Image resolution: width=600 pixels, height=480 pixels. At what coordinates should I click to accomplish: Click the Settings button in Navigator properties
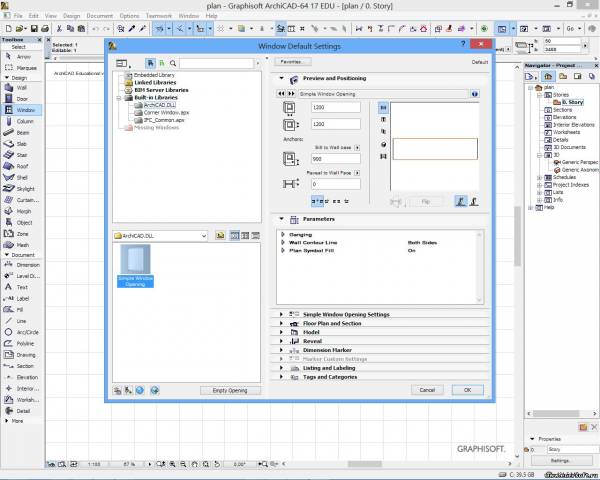click(560, 461)
